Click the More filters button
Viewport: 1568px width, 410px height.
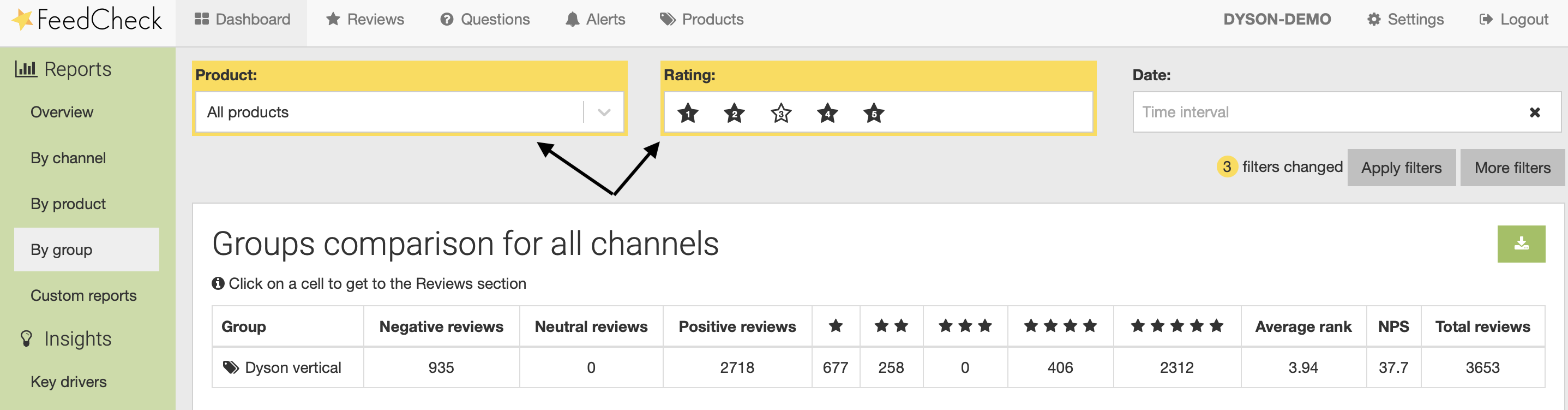pyautogui.click(x=1512, y=168)
